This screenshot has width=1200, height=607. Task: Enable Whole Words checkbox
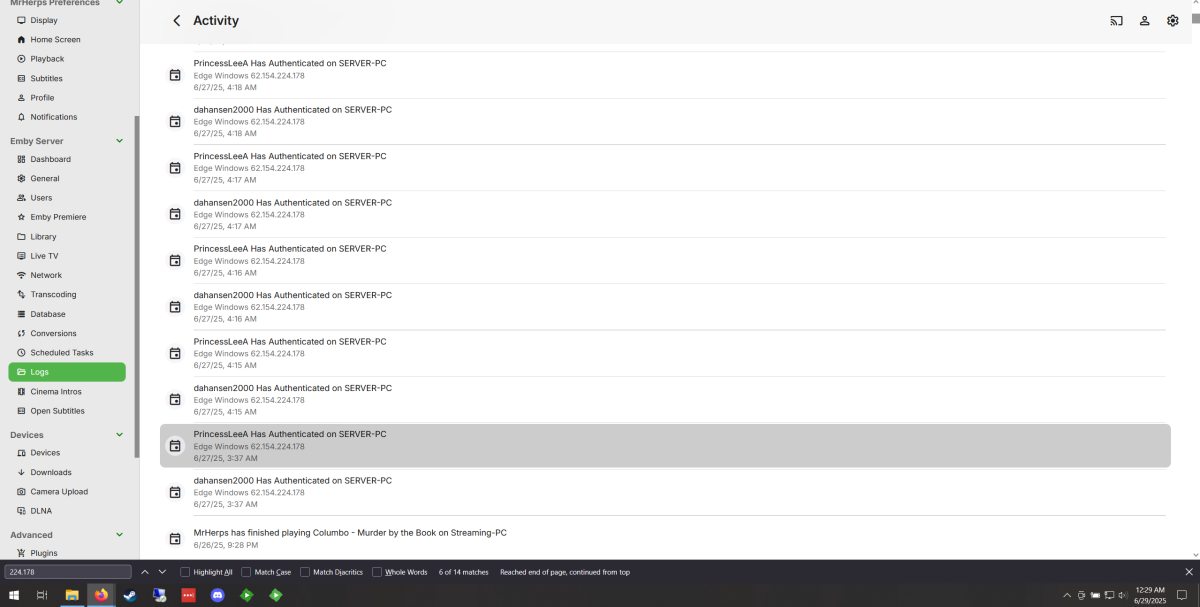tap(377, 572)
